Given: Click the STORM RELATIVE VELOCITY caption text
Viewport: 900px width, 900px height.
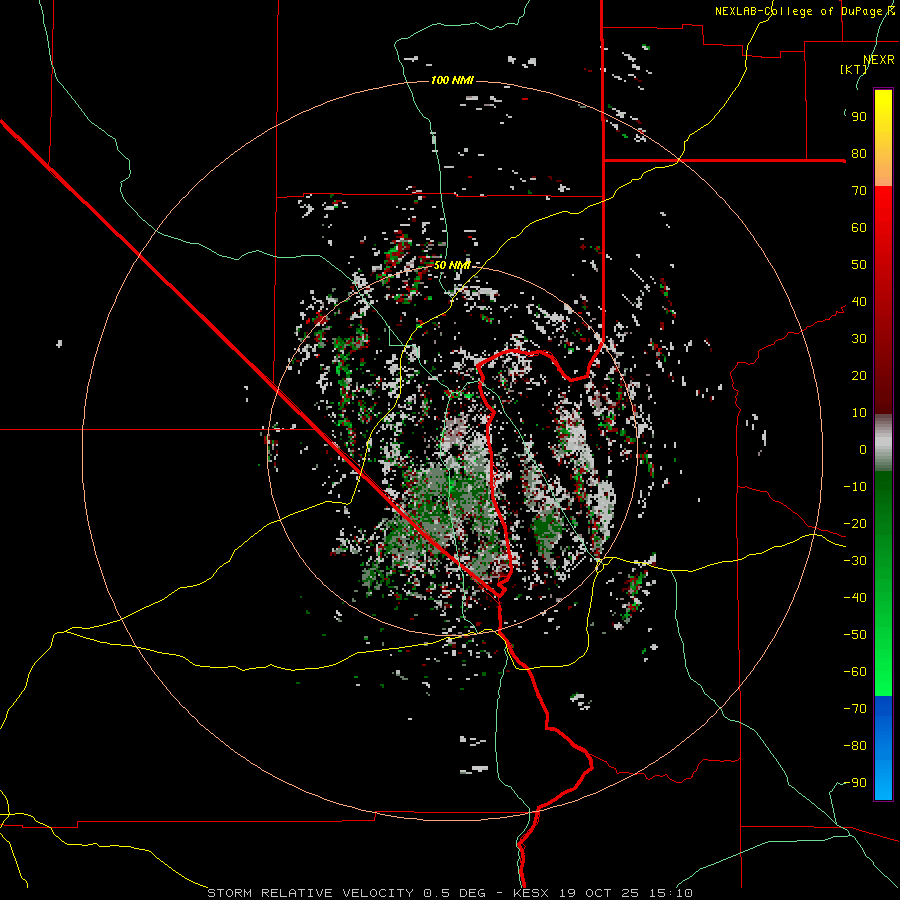Looking at the screenshot, I should point(310,893).
